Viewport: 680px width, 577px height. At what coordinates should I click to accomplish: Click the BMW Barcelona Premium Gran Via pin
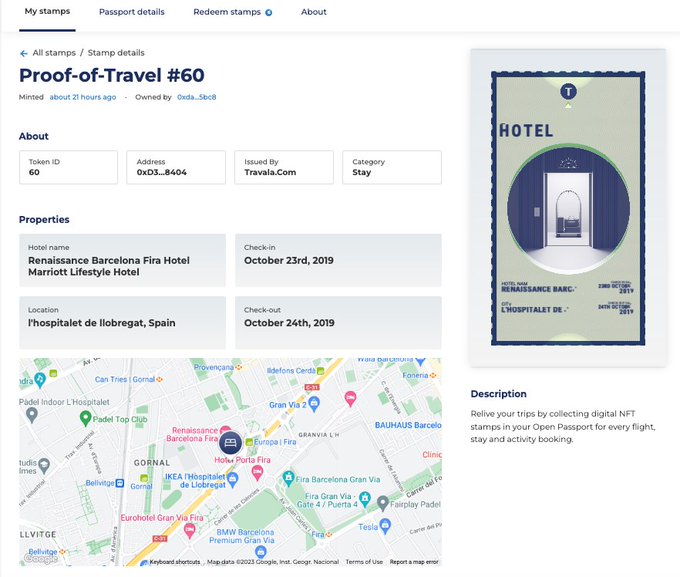(260, 552)
